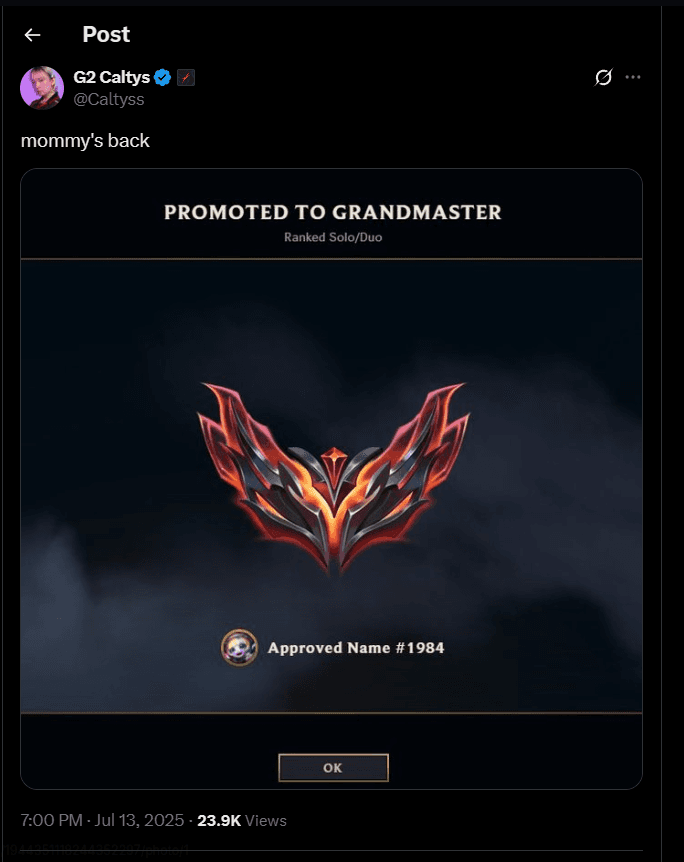The width and height of the screenshot is (684, 862).
Task: Click the blue verified checkmark badge
Action: pos(162,78)
